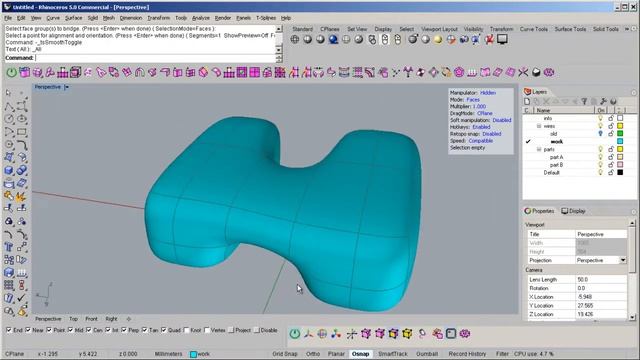Toggle the Point osnap checkbox

[x=49, y=330]
